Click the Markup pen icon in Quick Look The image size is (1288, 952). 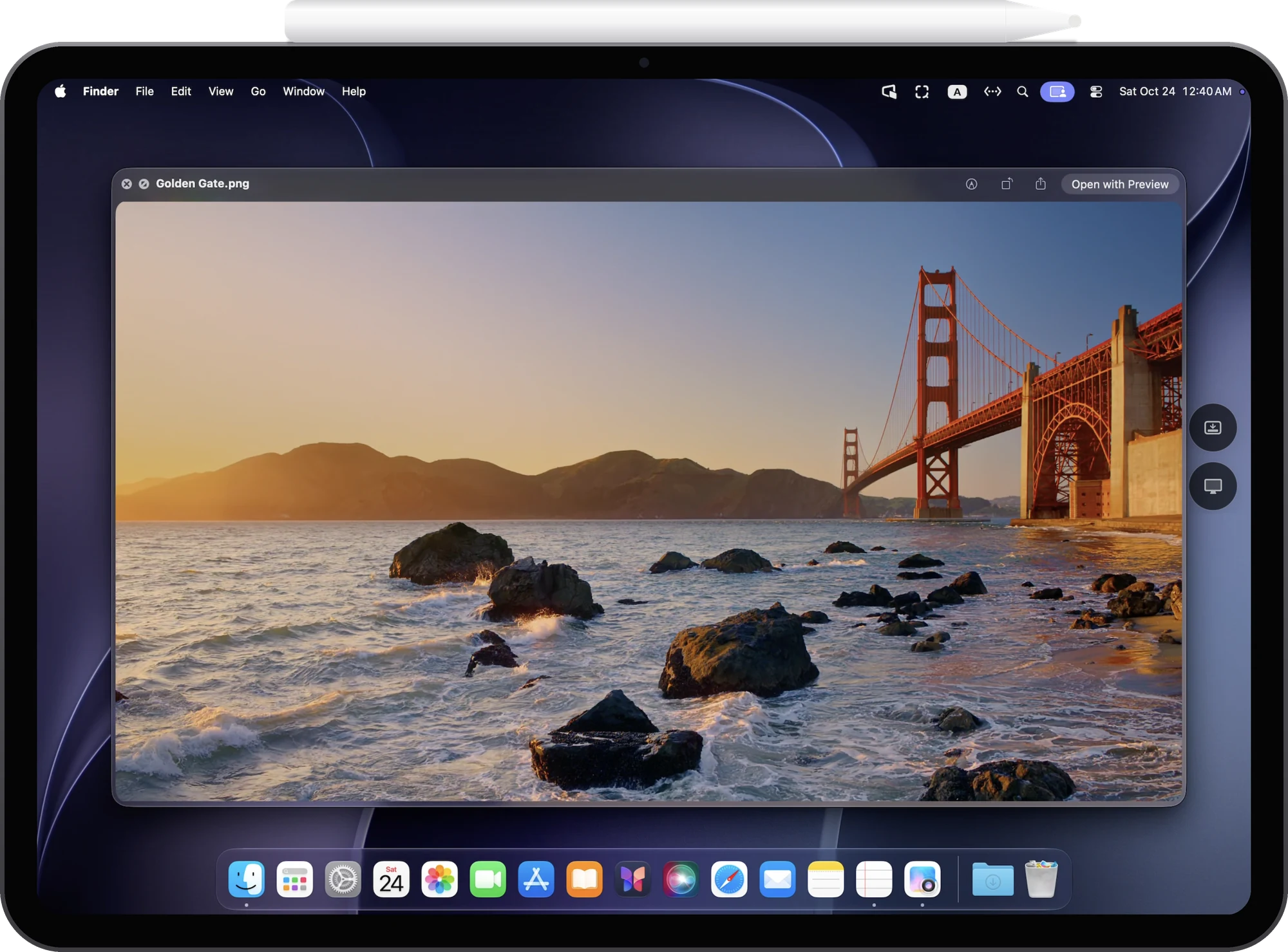(x=971, y=184)
